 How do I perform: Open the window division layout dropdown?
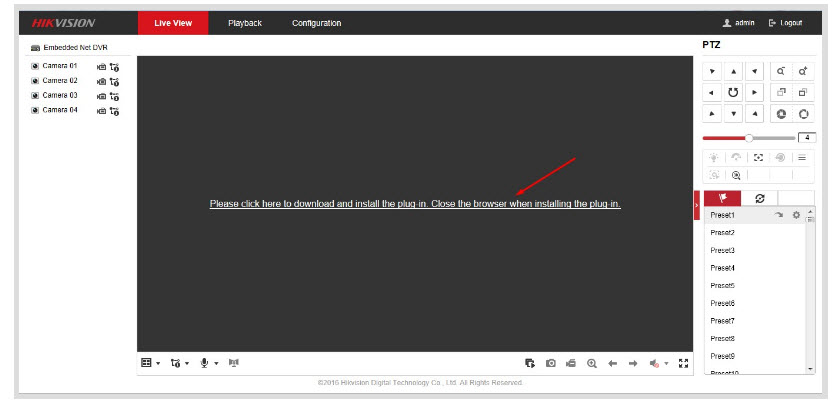tap(150, 363)
